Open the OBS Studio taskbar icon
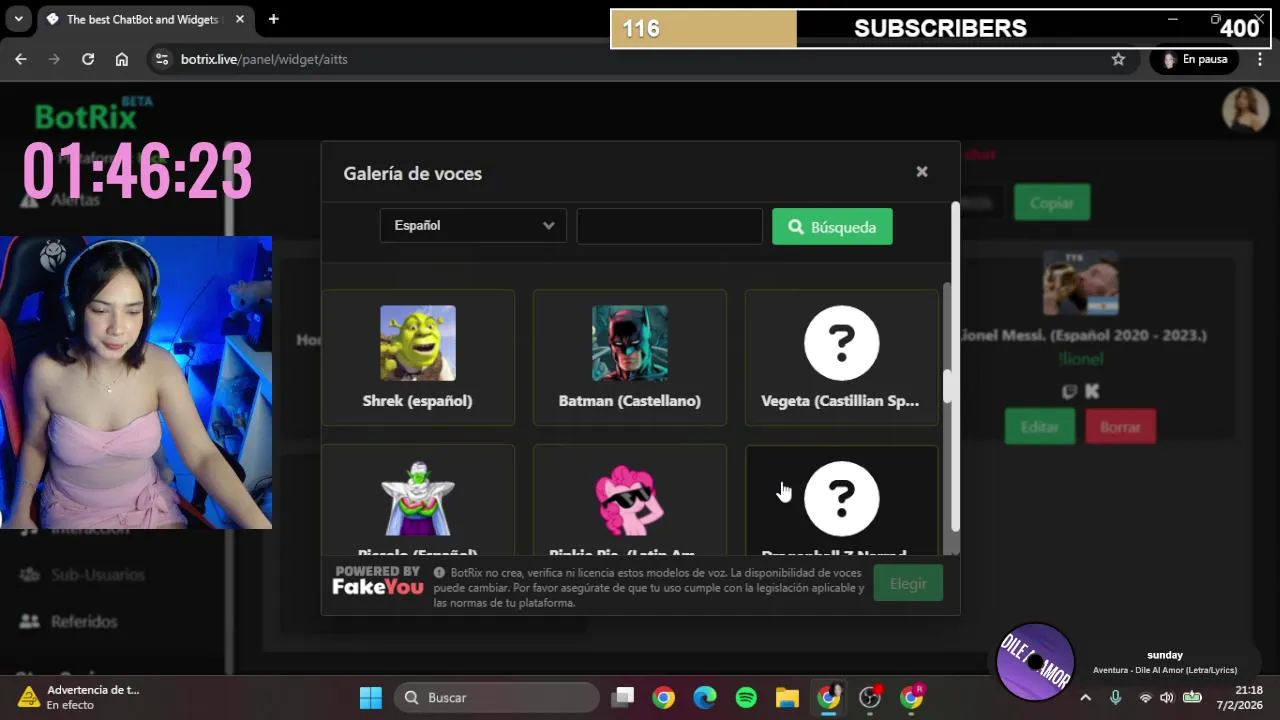The image size is (1280, 720). (x=870, y=697)
